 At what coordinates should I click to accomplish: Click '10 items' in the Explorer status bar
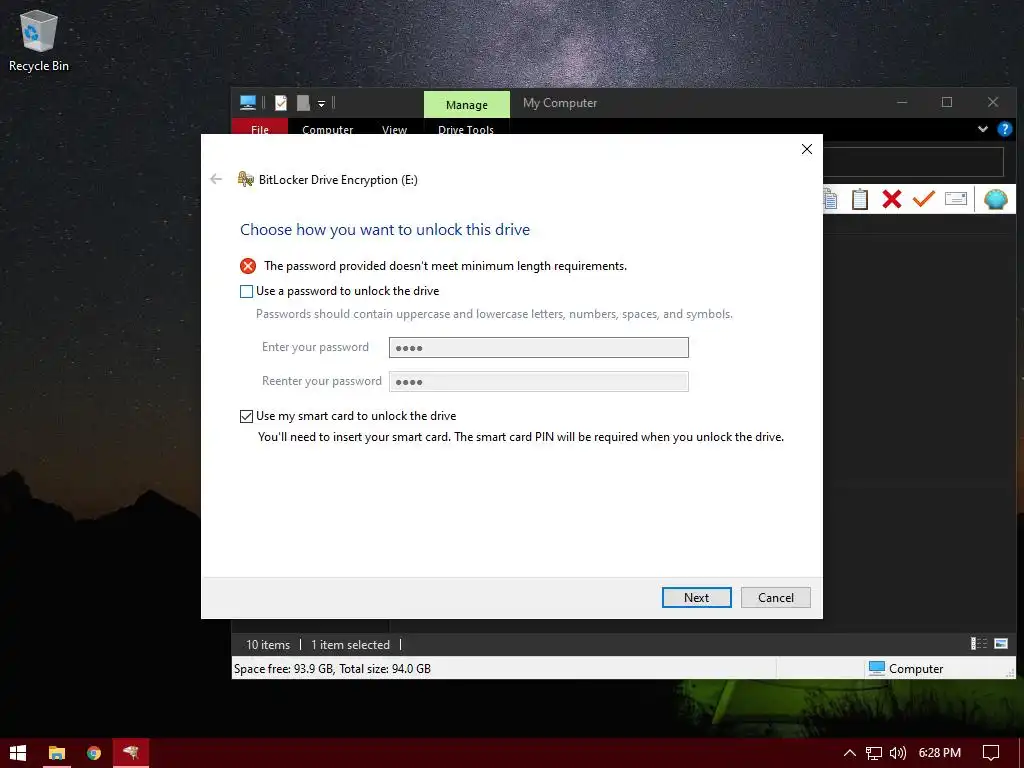268,645
